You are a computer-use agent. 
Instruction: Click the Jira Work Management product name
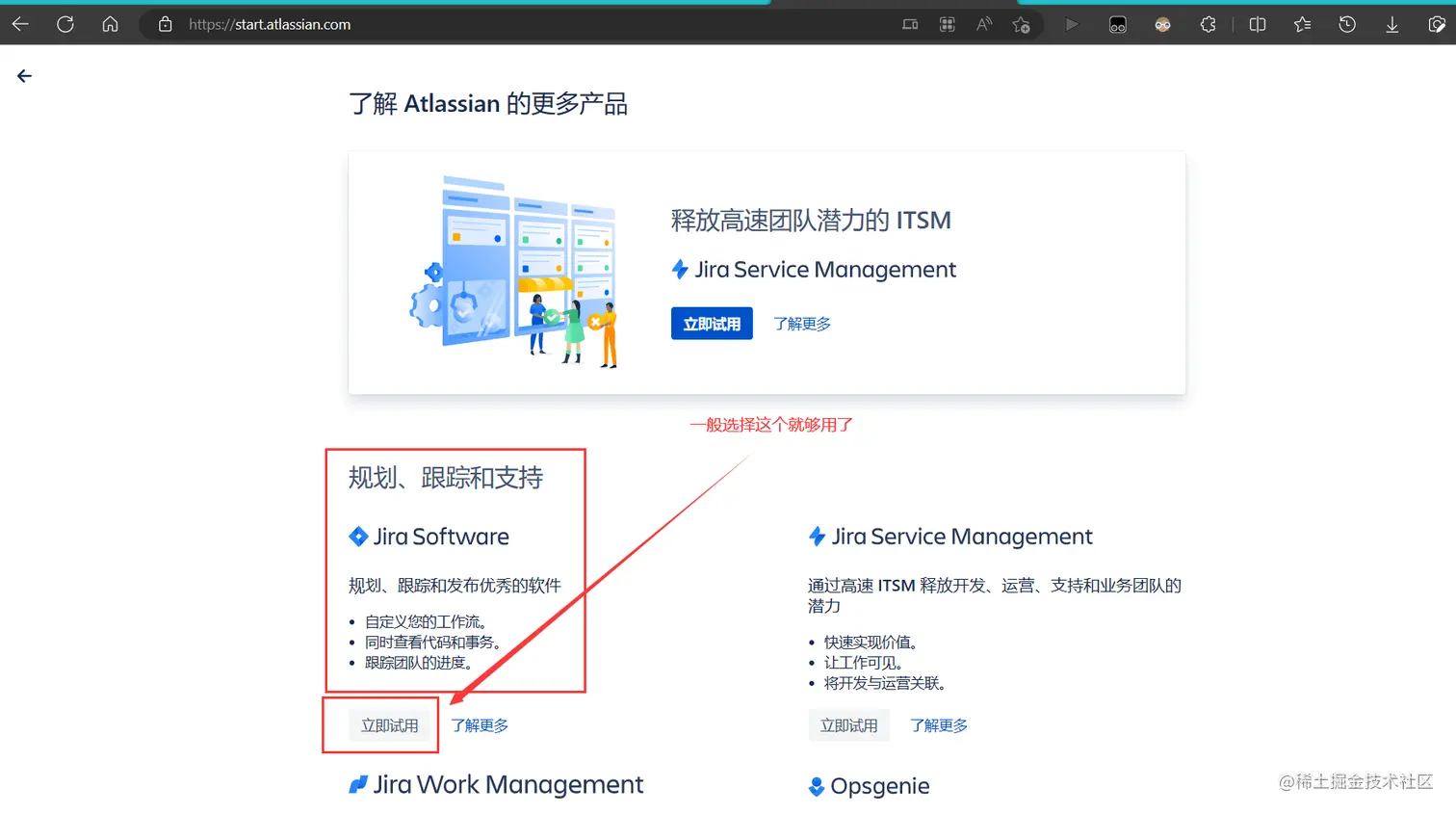pyautogui.click(x=508, y=785)
